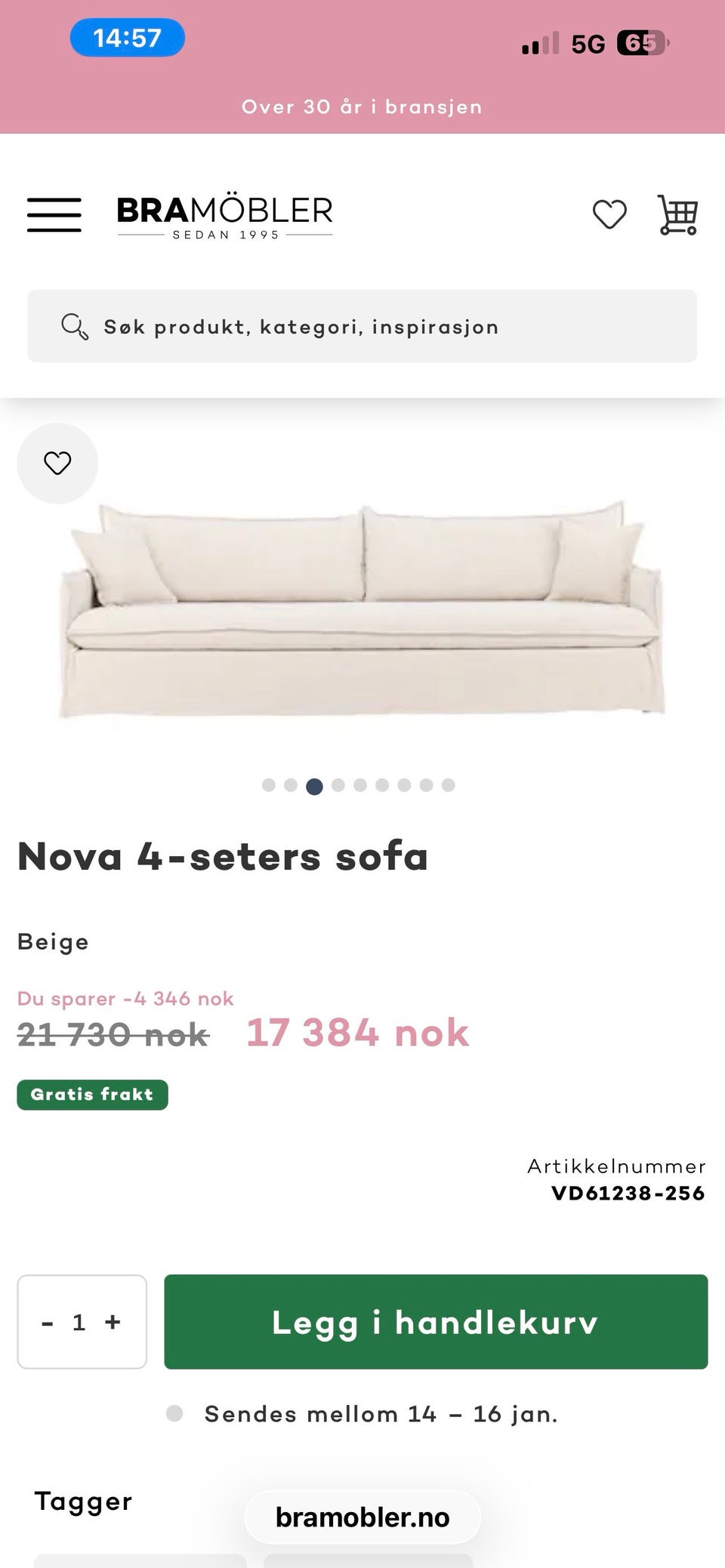Tap the Gratis frakt badge
Screen dimensions: 725x1568
pyautogui.click(x=92, y=1095)
